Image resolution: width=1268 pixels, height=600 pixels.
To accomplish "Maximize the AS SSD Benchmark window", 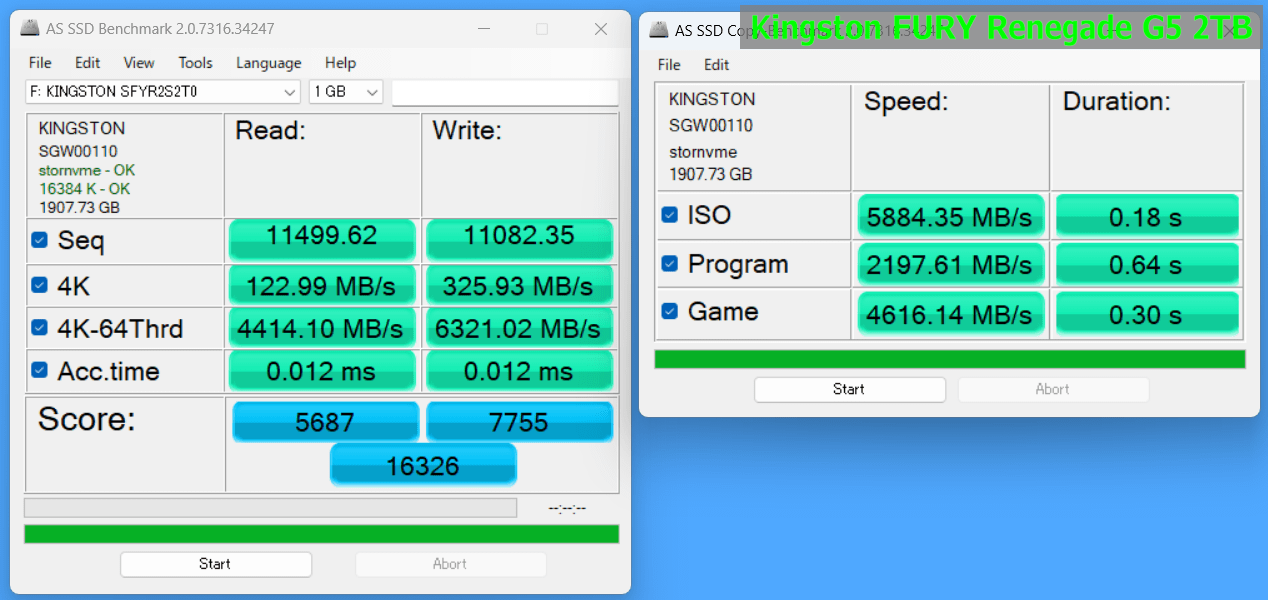I will [542, 29].
